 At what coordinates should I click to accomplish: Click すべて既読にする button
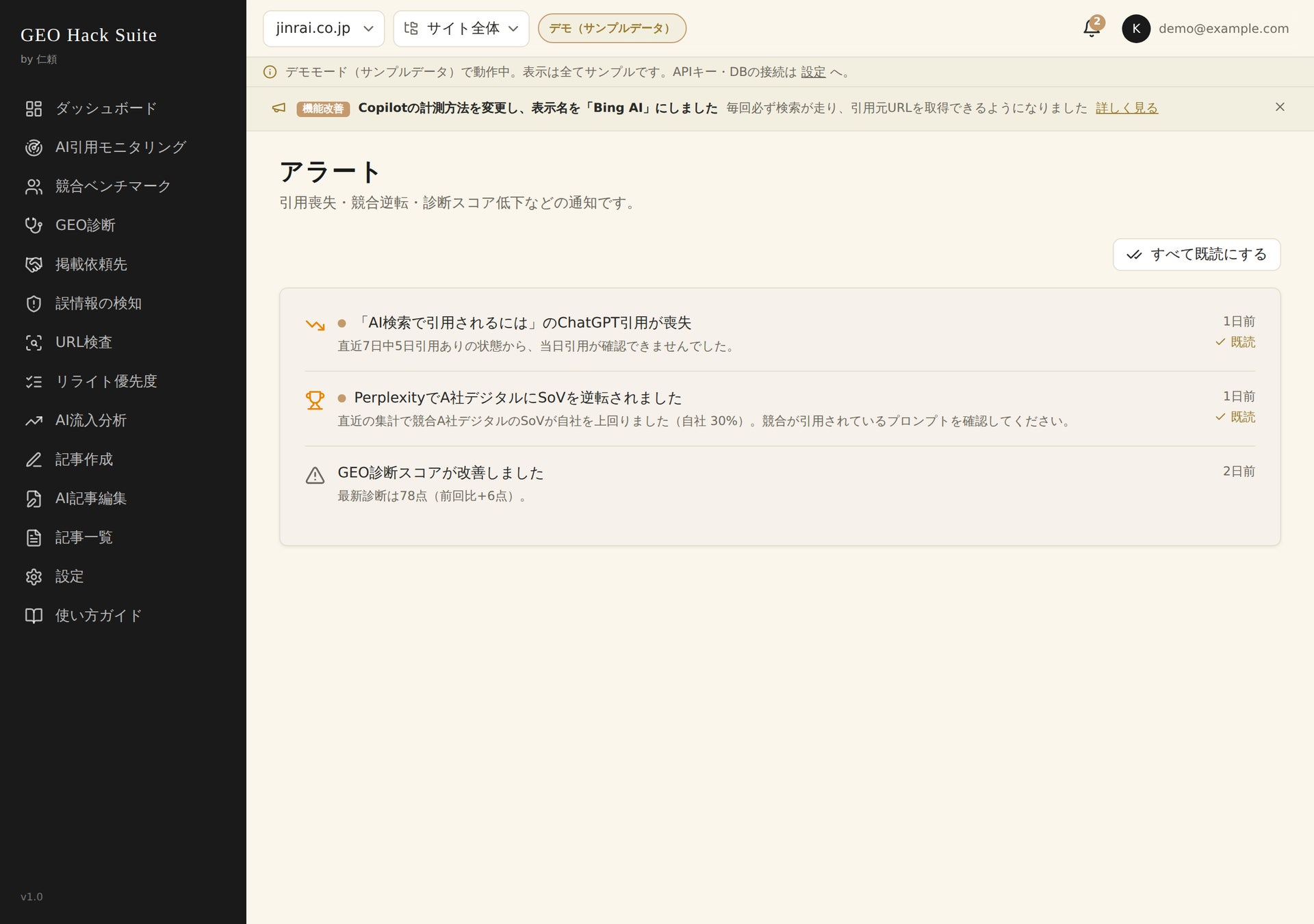click(x=1196, y=255)
